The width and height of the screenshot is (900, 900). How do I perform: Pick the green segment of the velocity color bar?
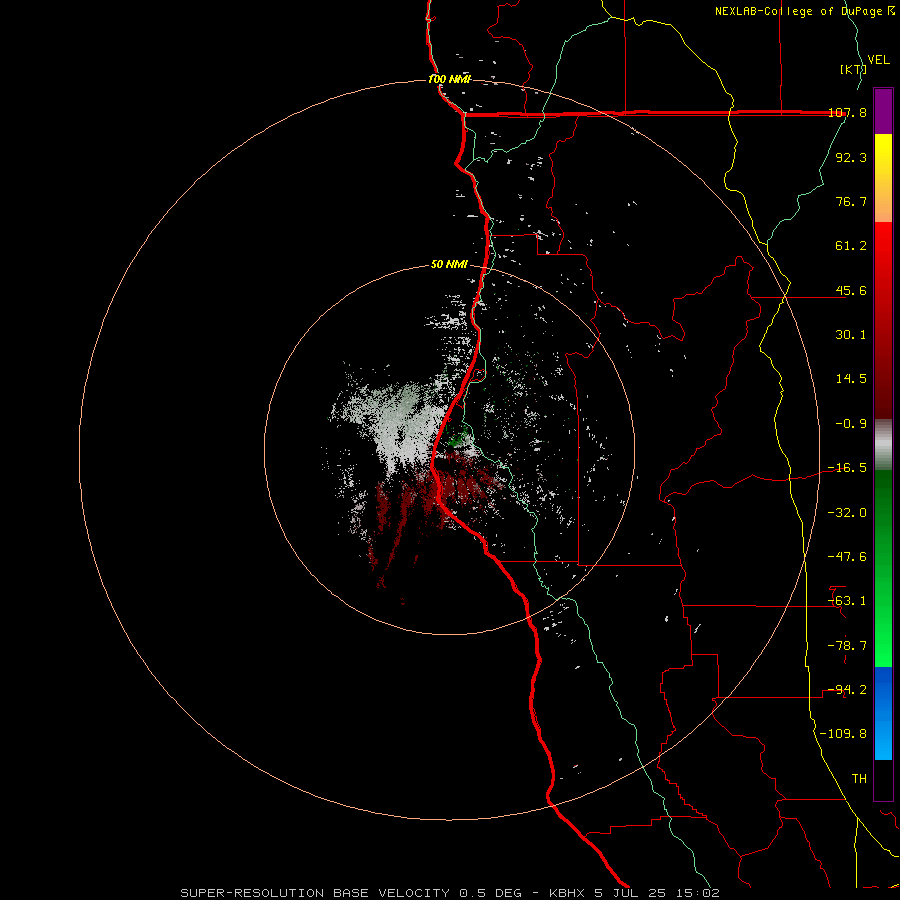tap(883, 569)
